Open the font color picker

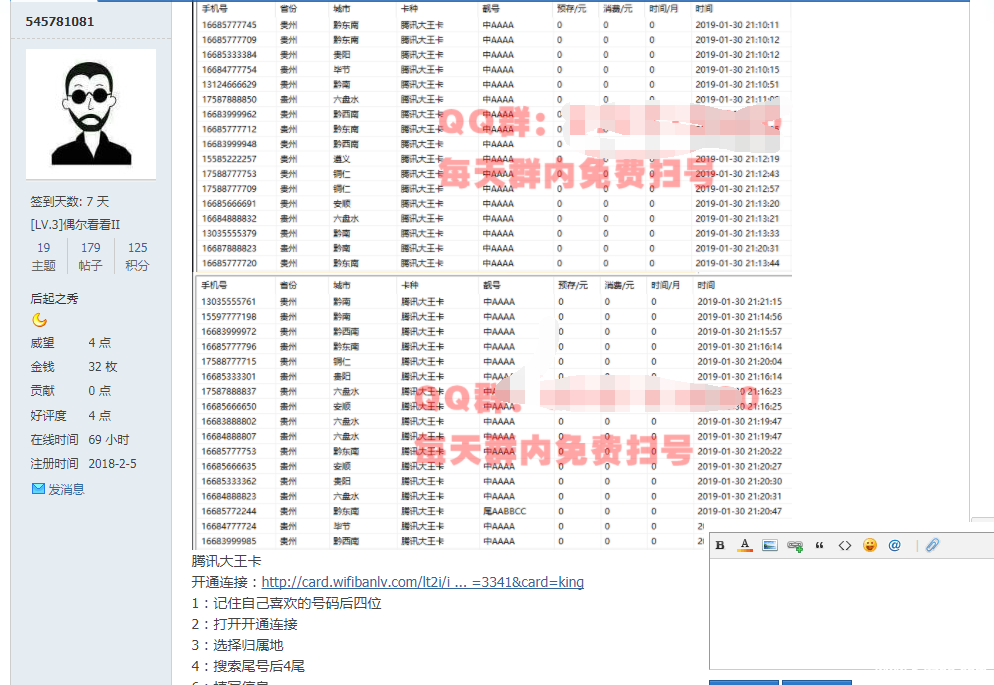(745, 545)
